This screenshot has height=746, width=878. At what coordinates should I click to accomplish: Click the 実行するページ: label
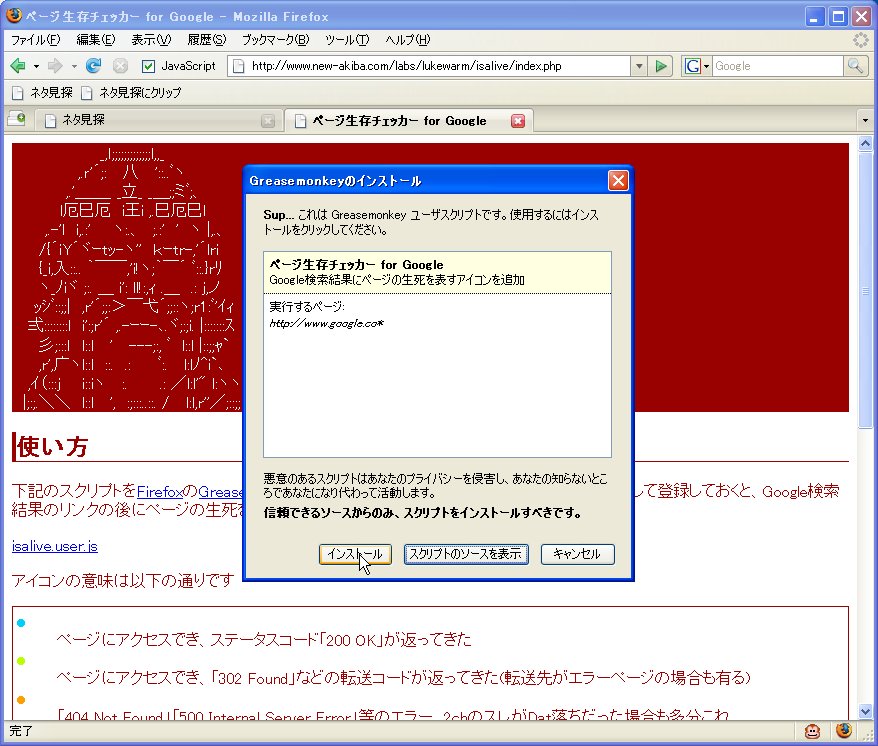[307, 306]
